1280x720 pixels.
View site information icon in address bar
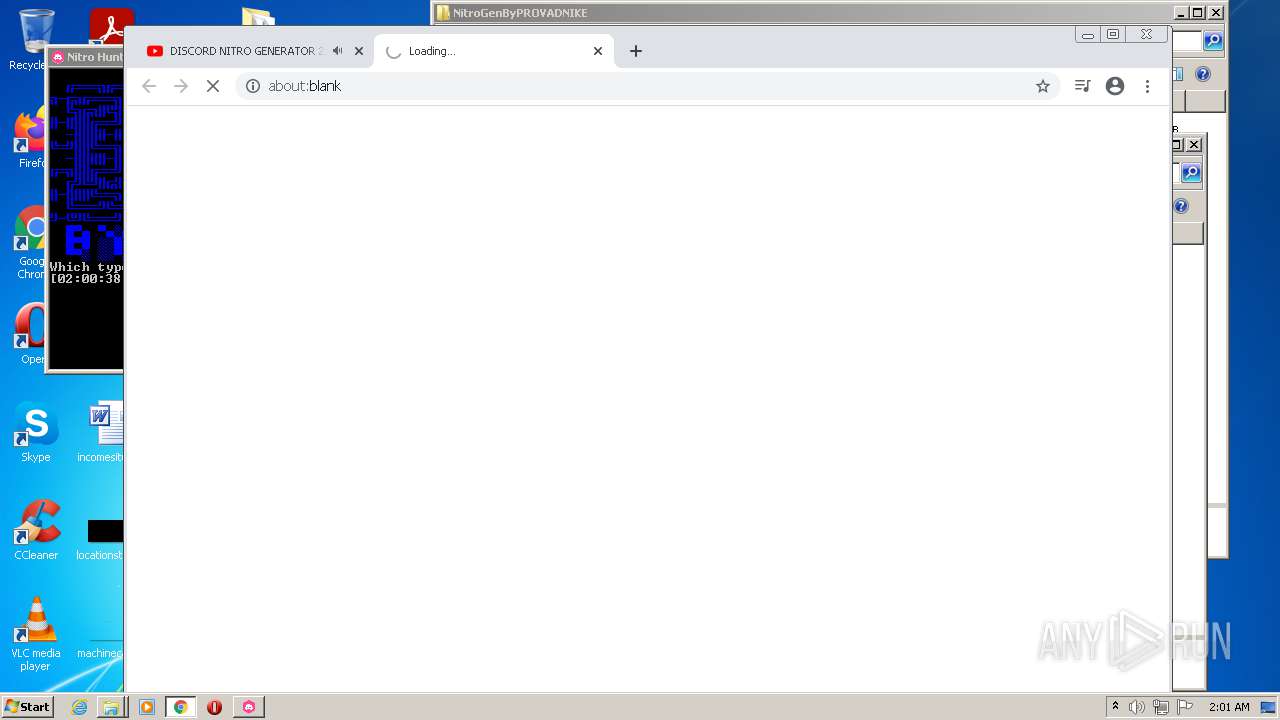[253, 86]
